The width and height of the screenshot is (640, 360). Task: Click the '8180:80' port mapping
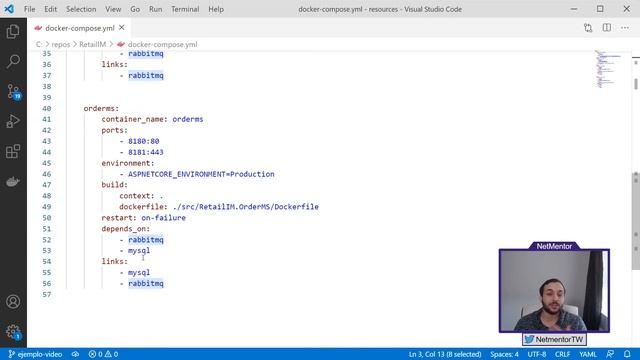pyautogui.click(x=144, y=141)
